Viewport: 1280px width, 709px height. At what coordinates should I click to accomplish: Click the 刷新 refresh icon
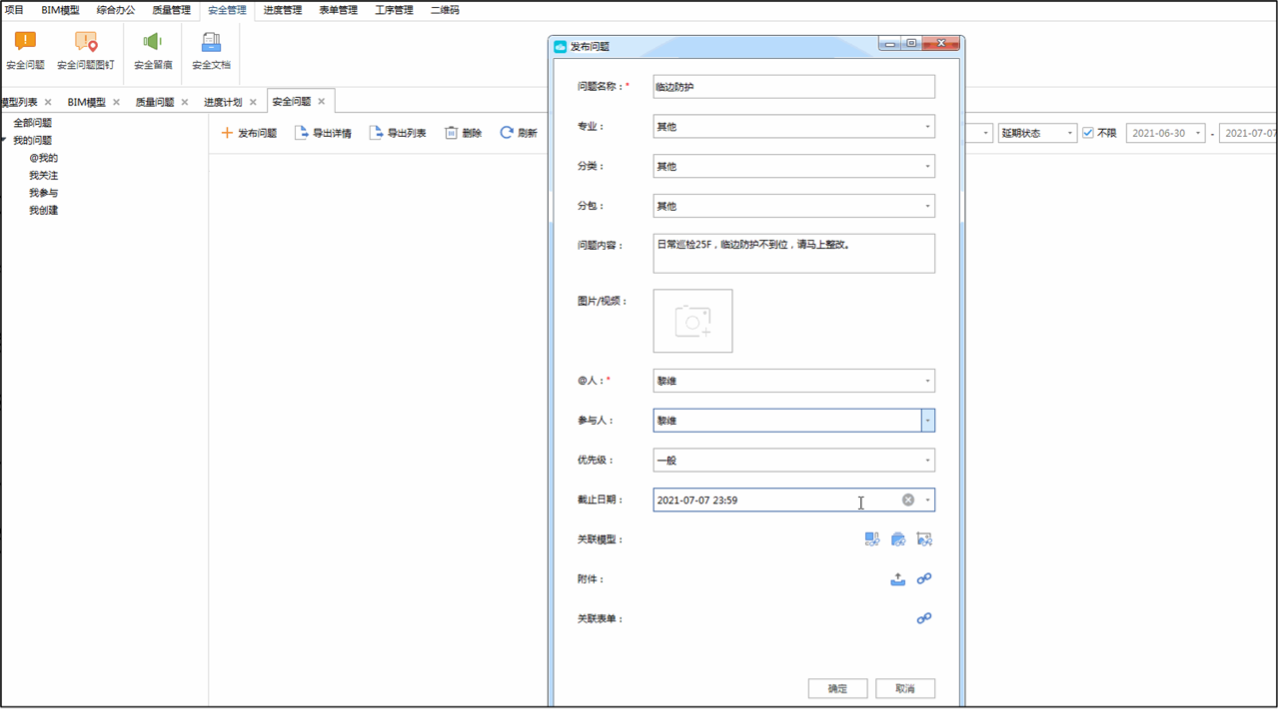coord(507,132)
